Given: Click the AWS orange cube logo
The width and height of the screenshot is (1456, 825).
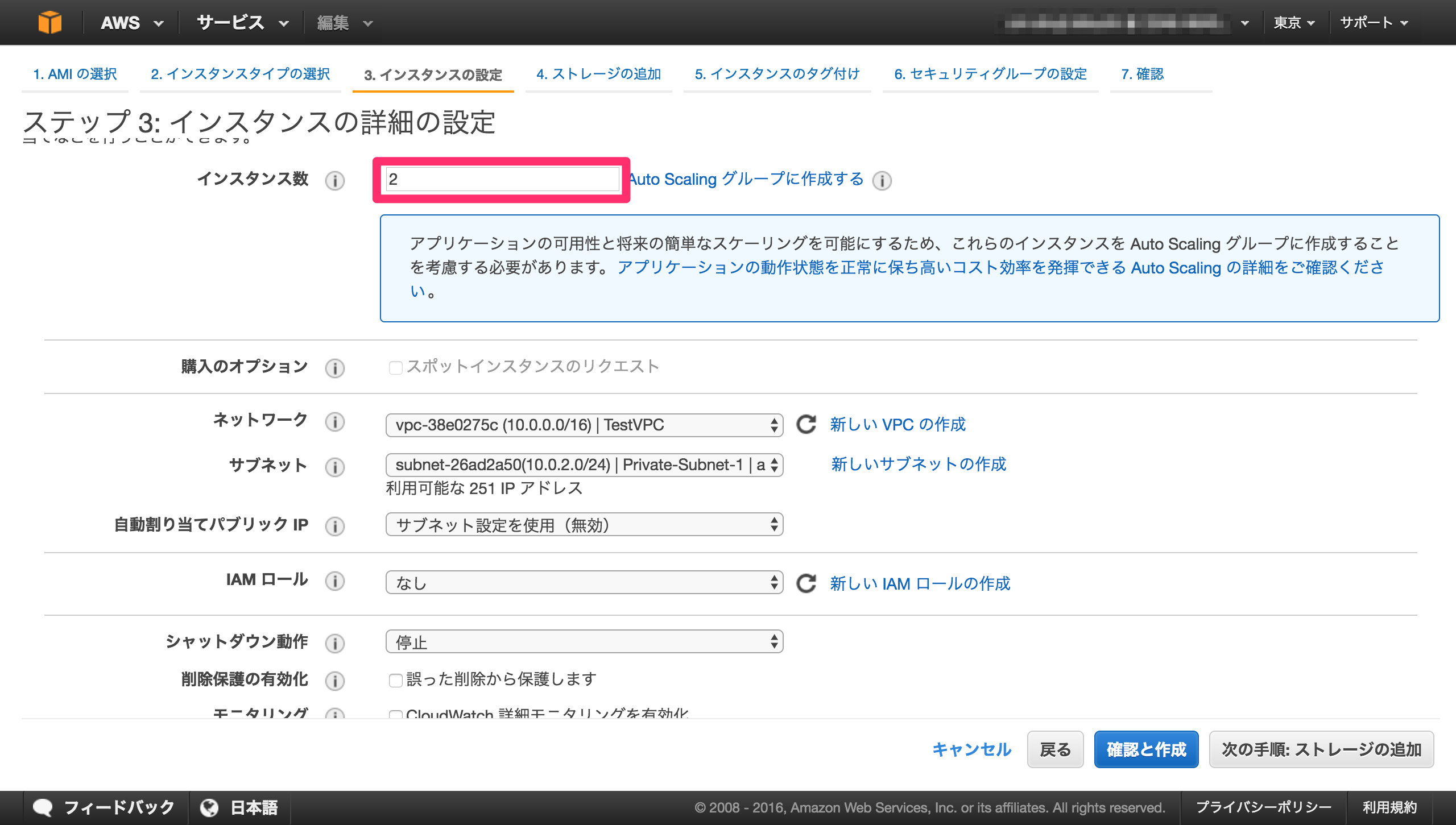Looking at the screenshot, I should (x=50, y=23).
